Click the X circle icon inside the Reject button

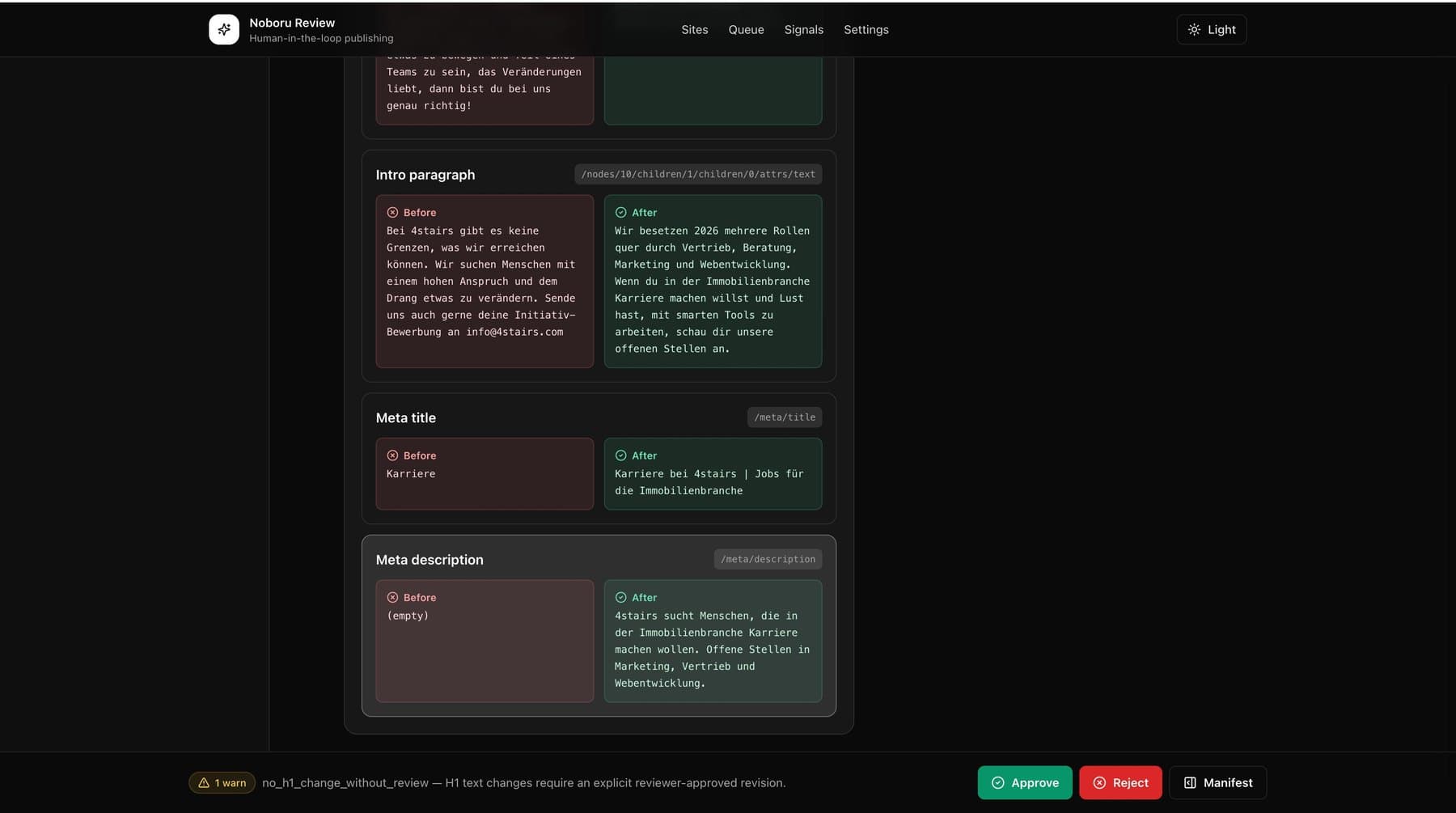(x=1099, y=782)
